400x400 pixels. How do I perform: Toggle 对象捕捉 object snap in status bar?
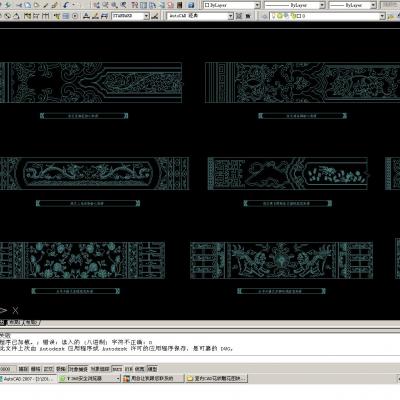coord(78,369)
